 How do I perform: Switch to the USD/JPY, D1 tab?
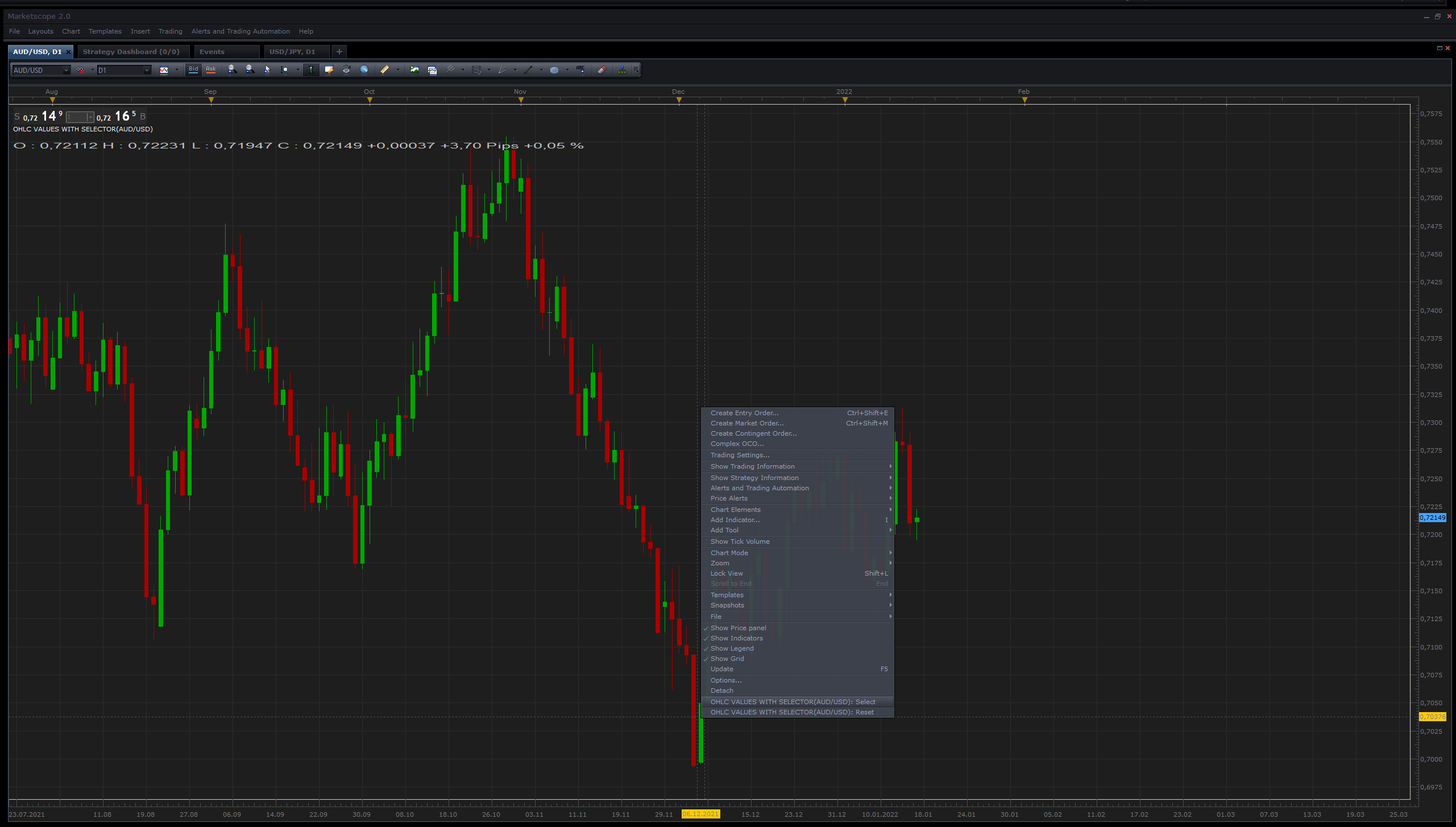292,52
